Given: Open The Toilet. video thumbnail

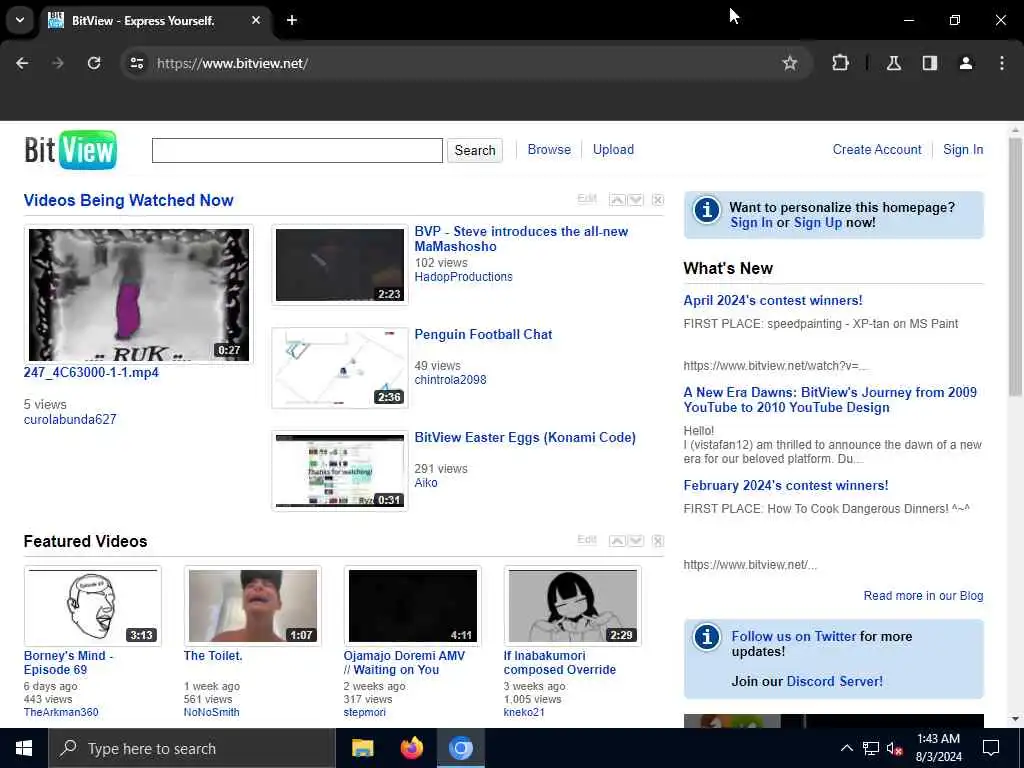Looking at the screenshot, I should tap(253, 606).
